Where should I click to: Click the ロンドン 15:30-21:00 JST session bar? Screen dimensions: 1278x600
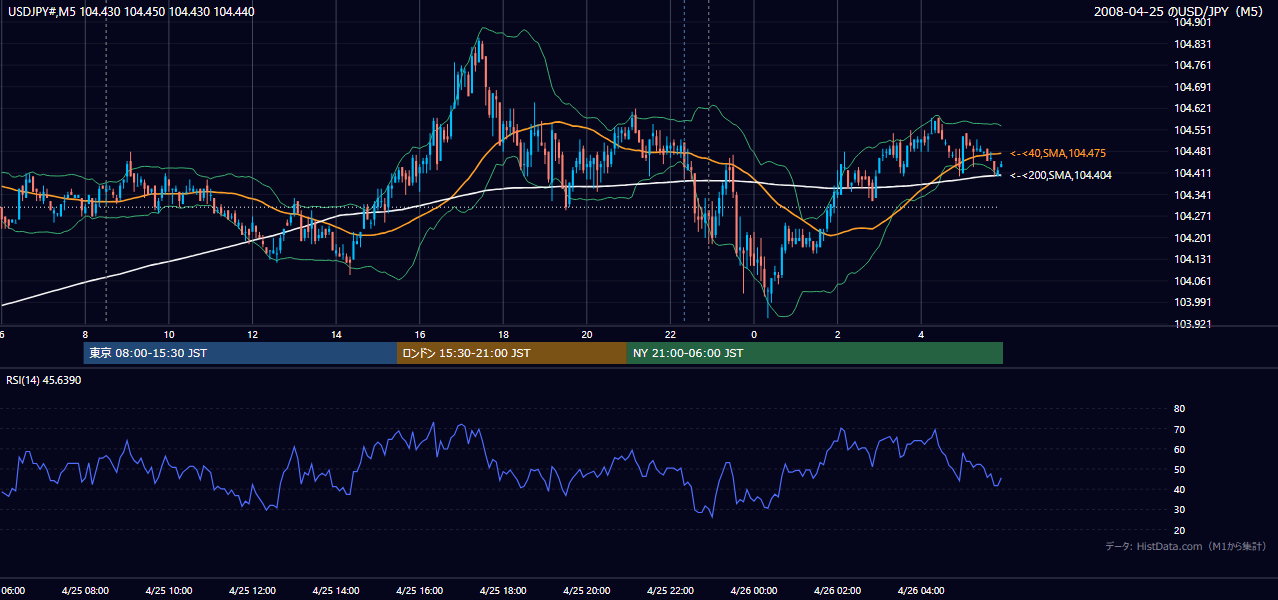(x=512, y=353)
